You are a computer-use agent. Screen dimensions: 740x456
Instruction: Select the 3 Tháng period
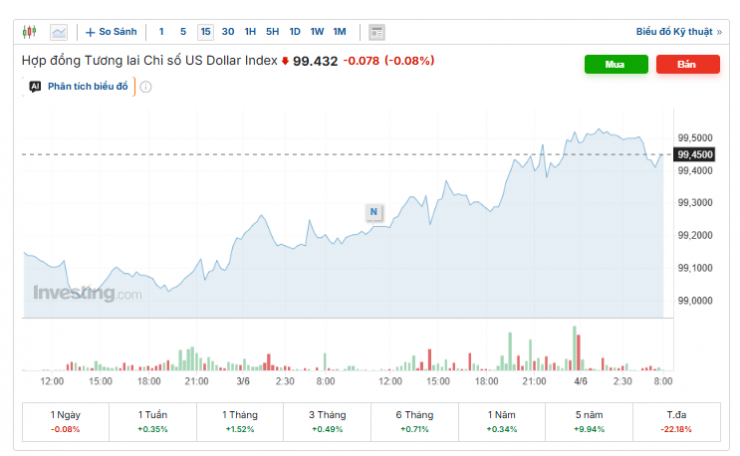coord(327,422)
